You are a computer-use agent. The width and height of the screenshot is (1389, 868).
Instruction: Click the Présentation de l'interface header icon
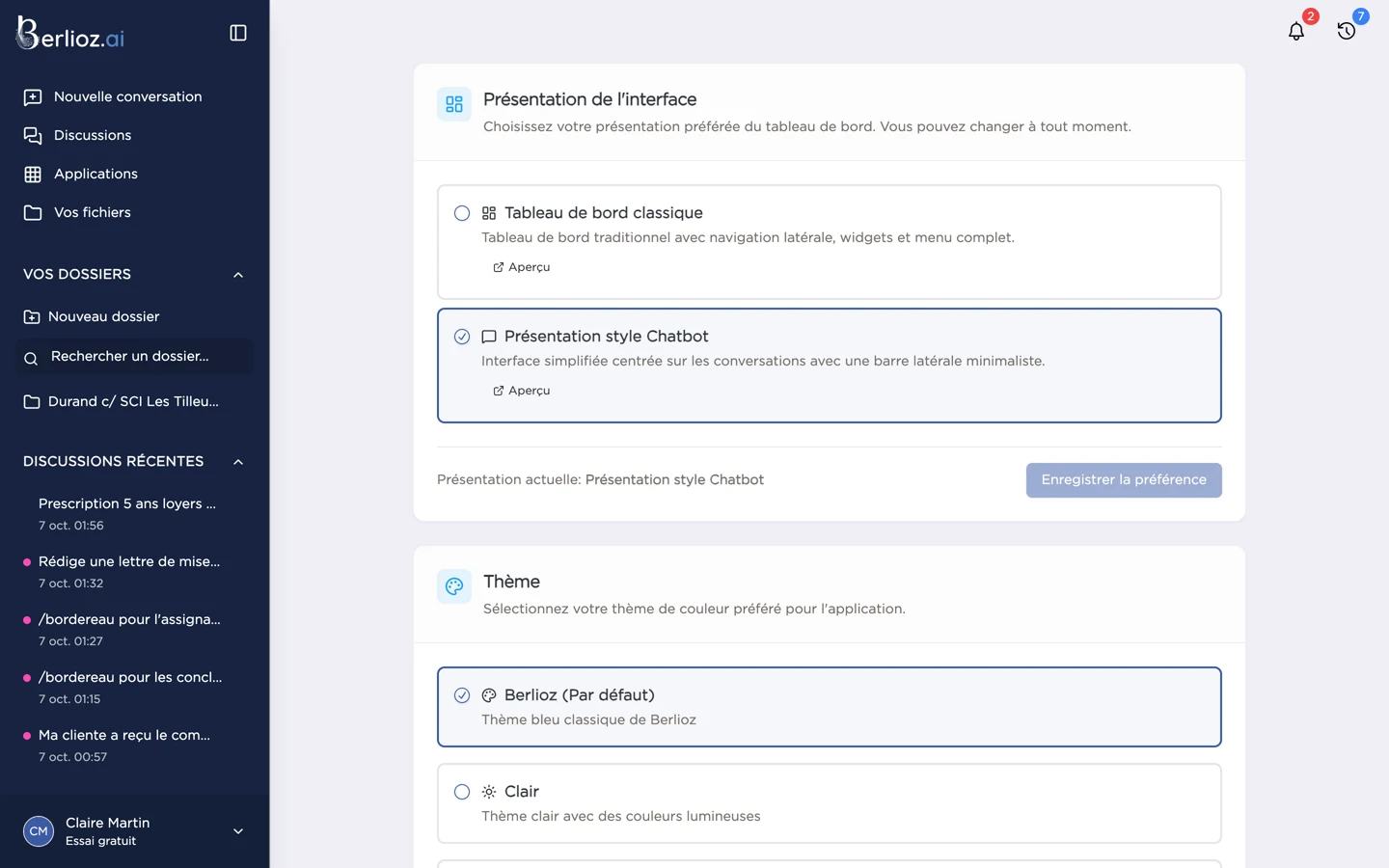click(x=454, y=104)
